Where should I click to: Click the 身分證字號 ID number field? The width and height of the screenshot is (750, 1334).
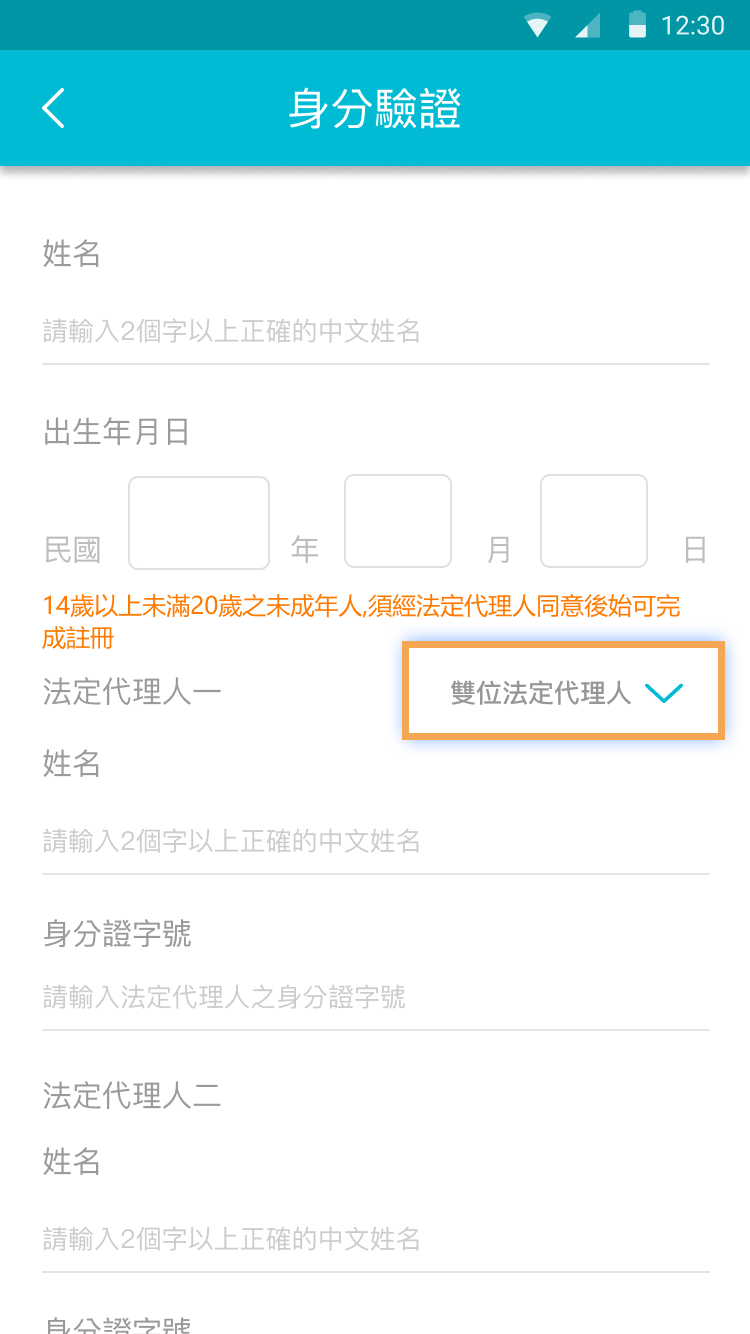point(224,997)
